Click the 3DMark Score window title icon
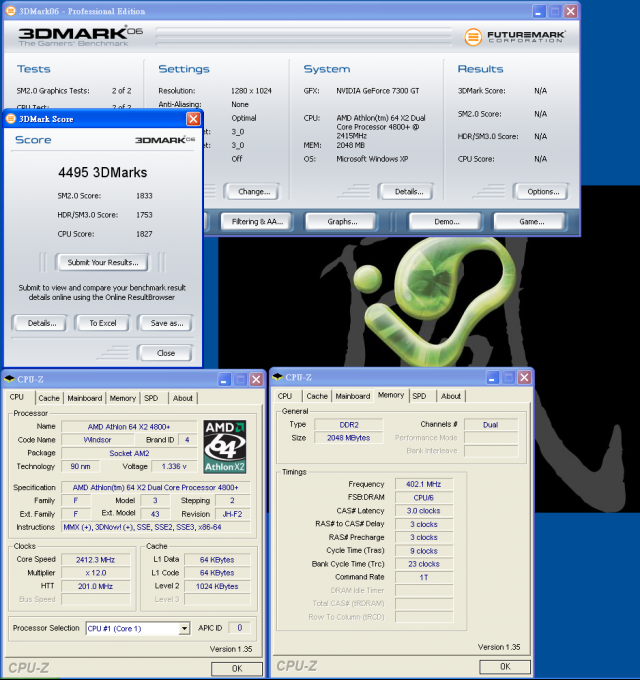Viewport: 640px width, 680px height. [11, 119]
